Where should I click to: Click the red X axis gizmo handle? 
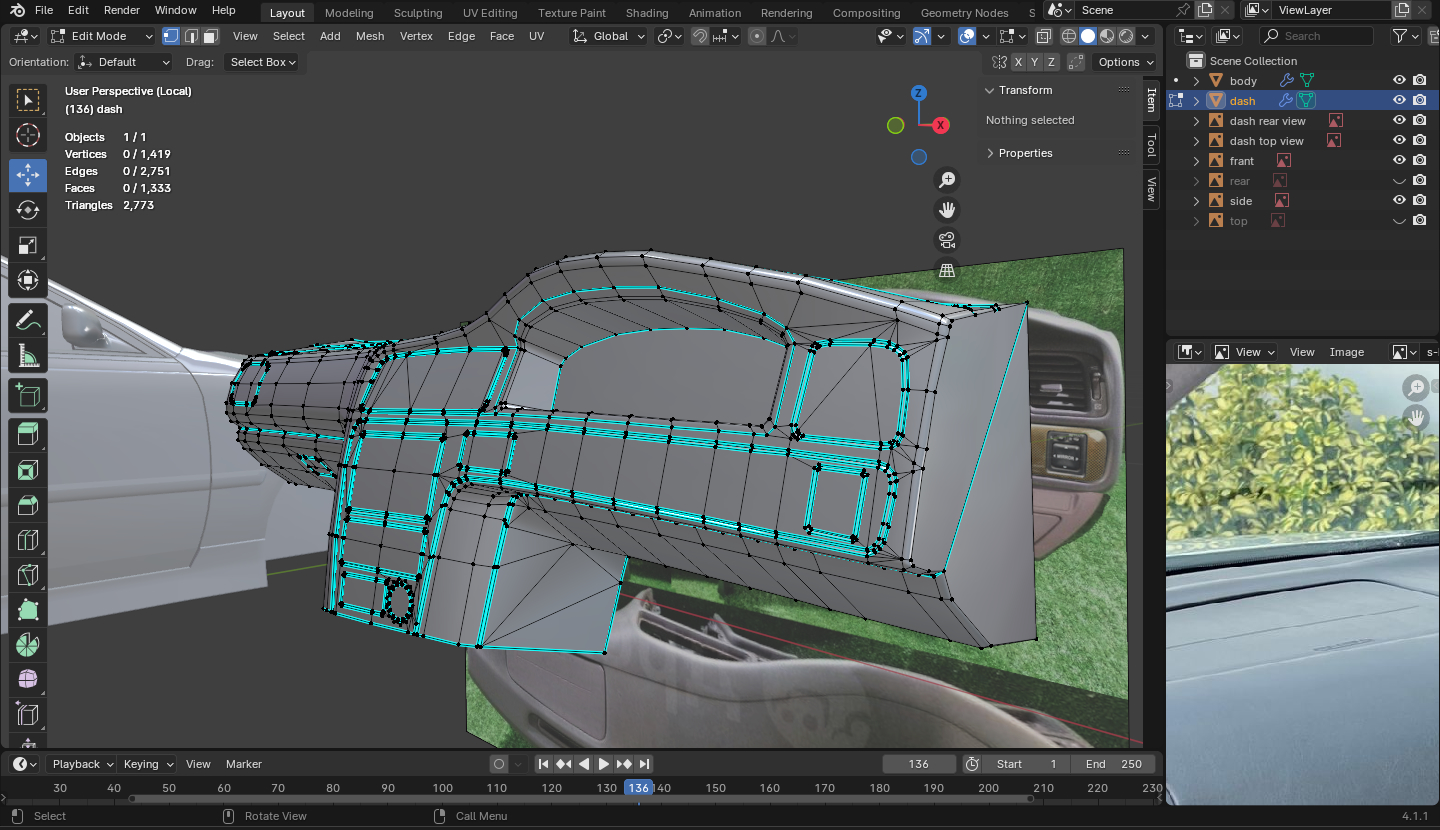pyautogui.click(x=941, y=125)
